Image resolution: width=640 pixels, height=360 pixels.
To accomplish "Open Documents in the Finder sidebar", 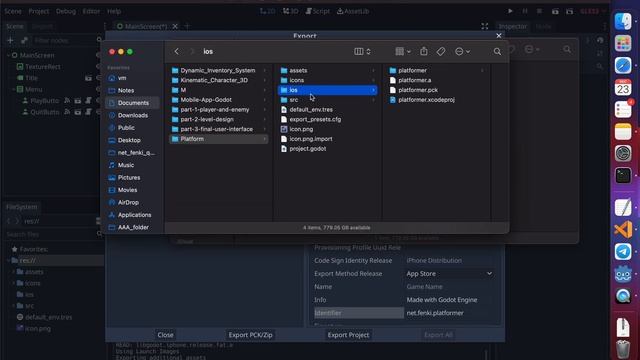I will point(132,103).
